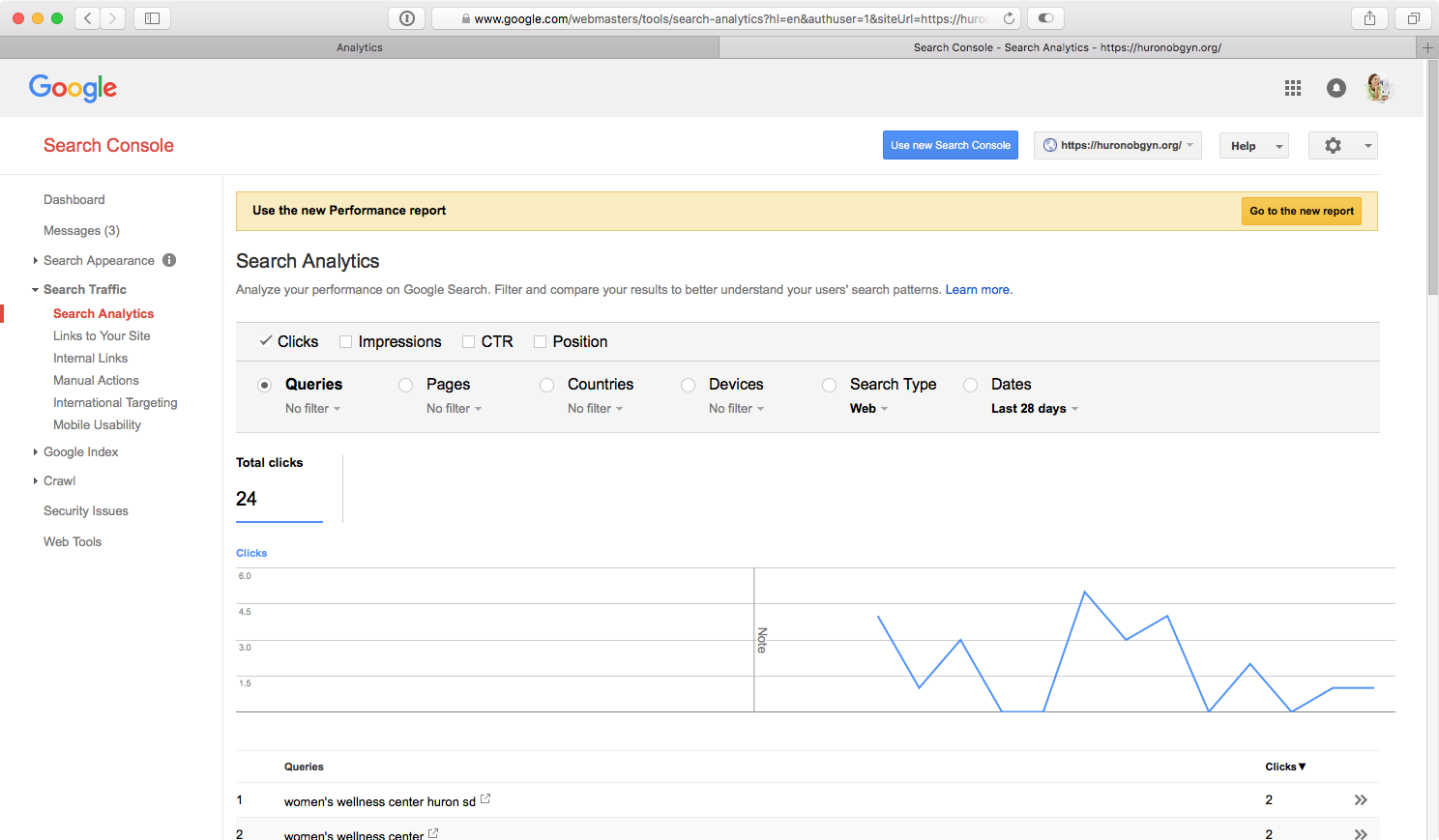Viewport: 1439px width, 840px height.
Task: Open Manual Actions page
Action: pyautogui.click(x=96, y=381)
